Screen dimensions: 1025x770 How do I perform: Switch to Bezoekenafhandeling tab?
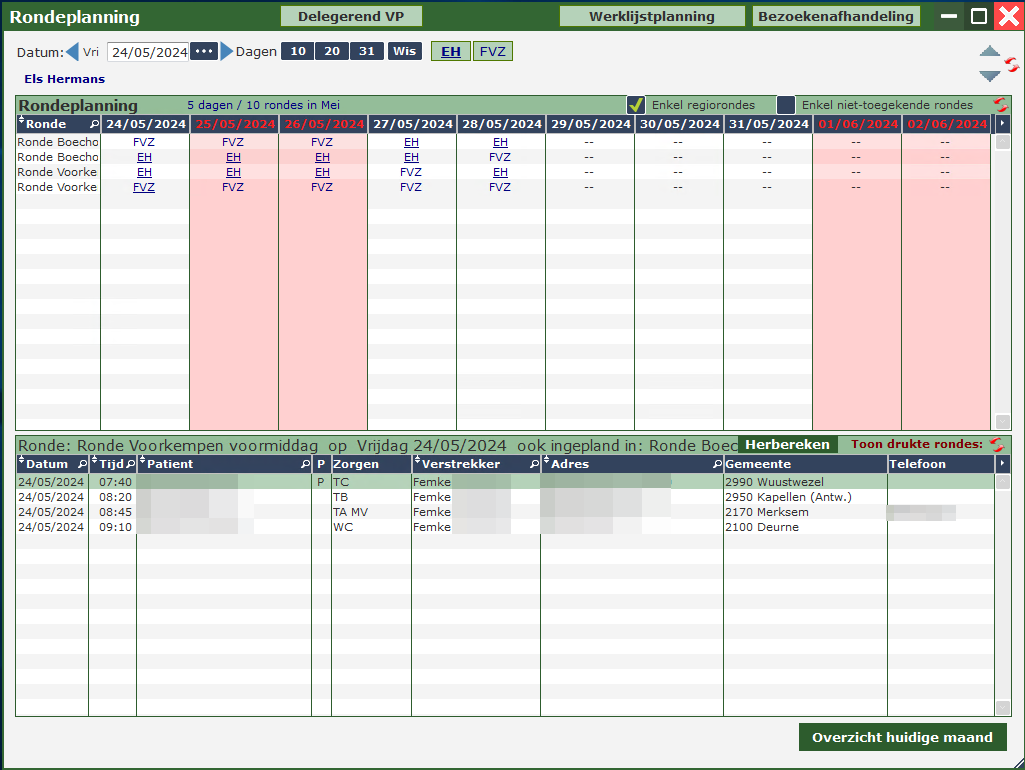836,16
